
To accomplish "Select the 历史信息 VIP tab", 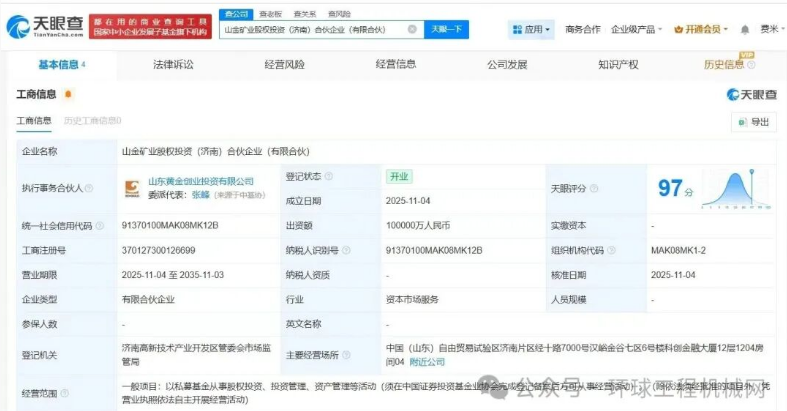I will (724, 65).
